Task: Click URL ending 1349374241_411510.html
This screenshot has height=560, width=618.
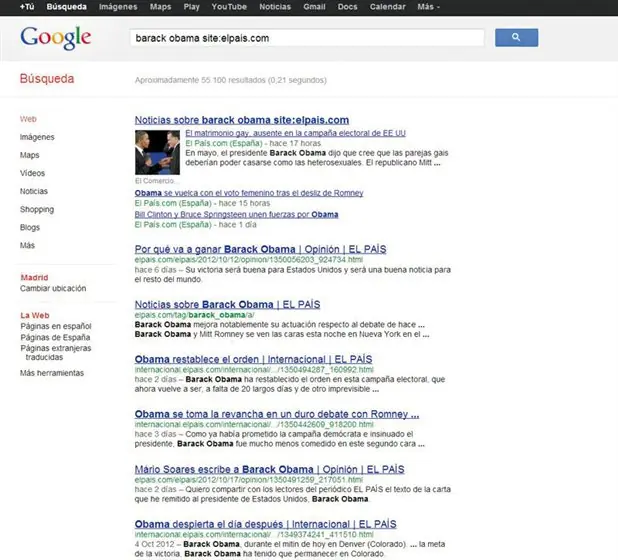Action: click(x=254, y=534)
